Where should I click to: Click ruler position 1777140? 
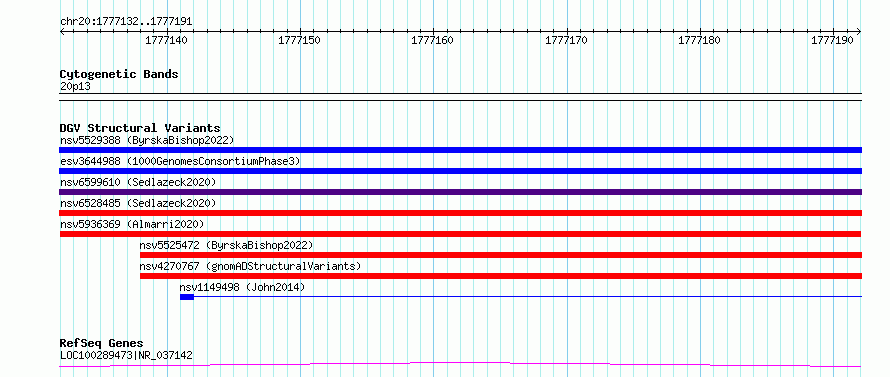(x=166, y=40)
